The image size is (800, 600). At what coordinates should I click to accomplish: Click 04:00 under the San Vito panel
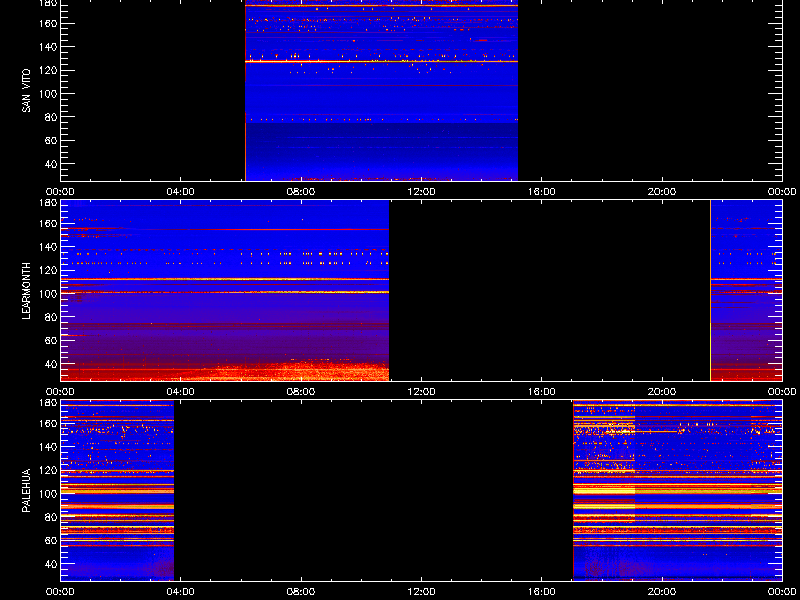[181, 192]
